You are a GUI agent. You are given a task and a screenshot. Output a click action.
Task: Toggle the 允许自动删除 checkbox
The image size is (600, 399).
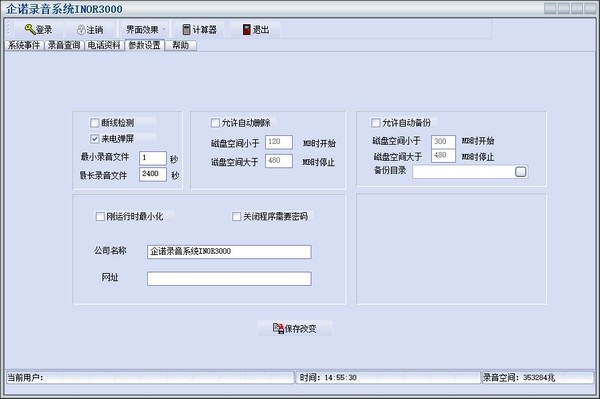pos(215,123)
